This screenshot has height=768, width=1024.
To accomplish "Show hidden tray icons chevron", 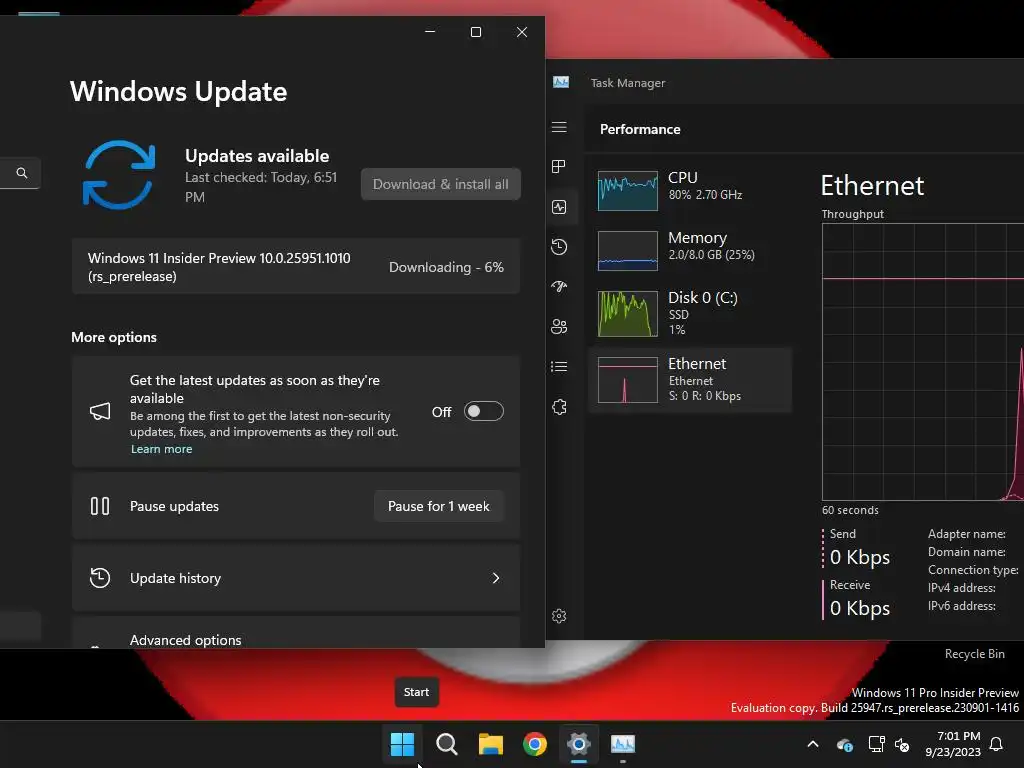I will (813, 744).
